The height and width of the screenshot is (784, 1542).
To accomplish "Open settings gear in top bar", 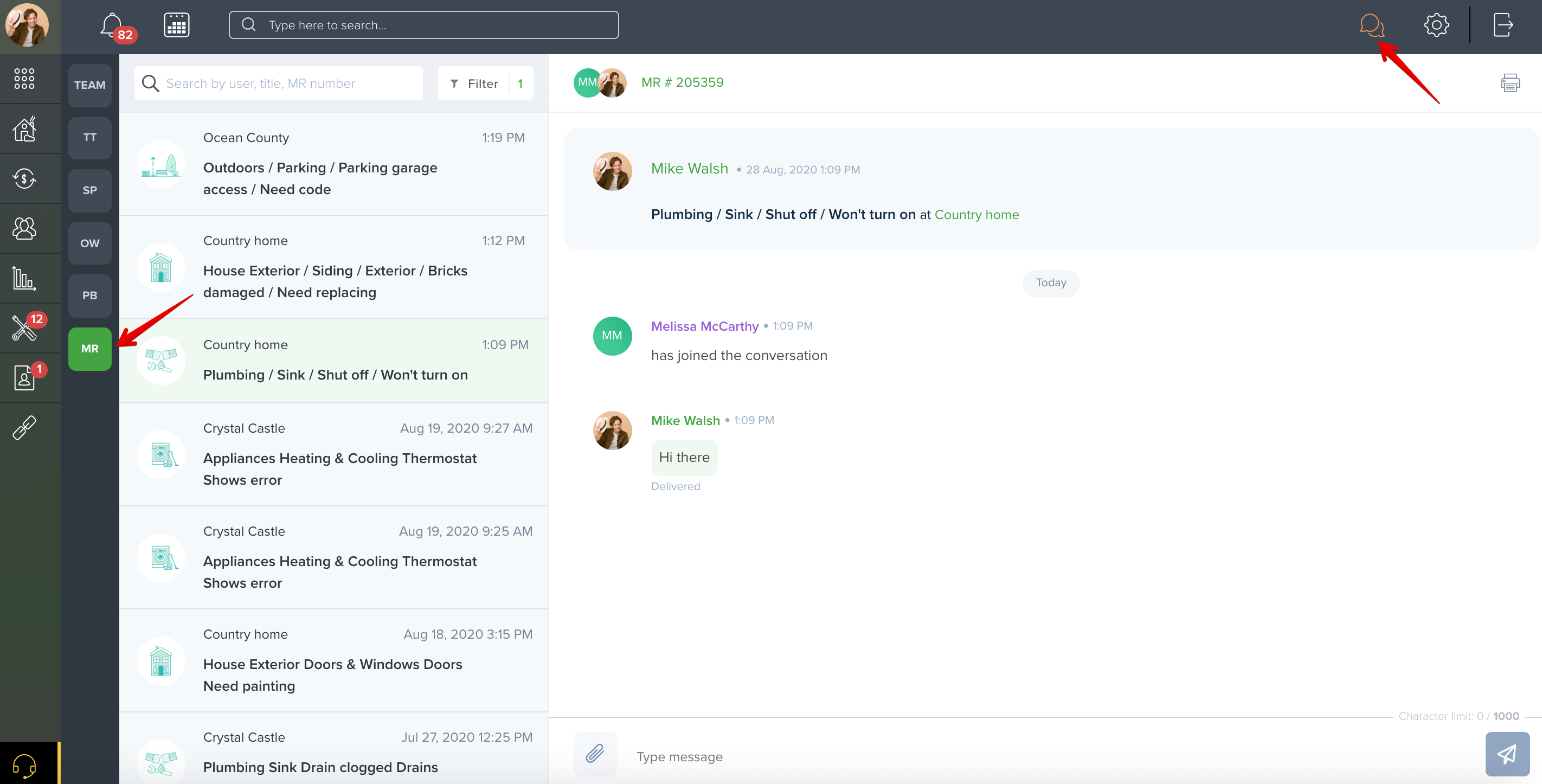I will 1436,25.
